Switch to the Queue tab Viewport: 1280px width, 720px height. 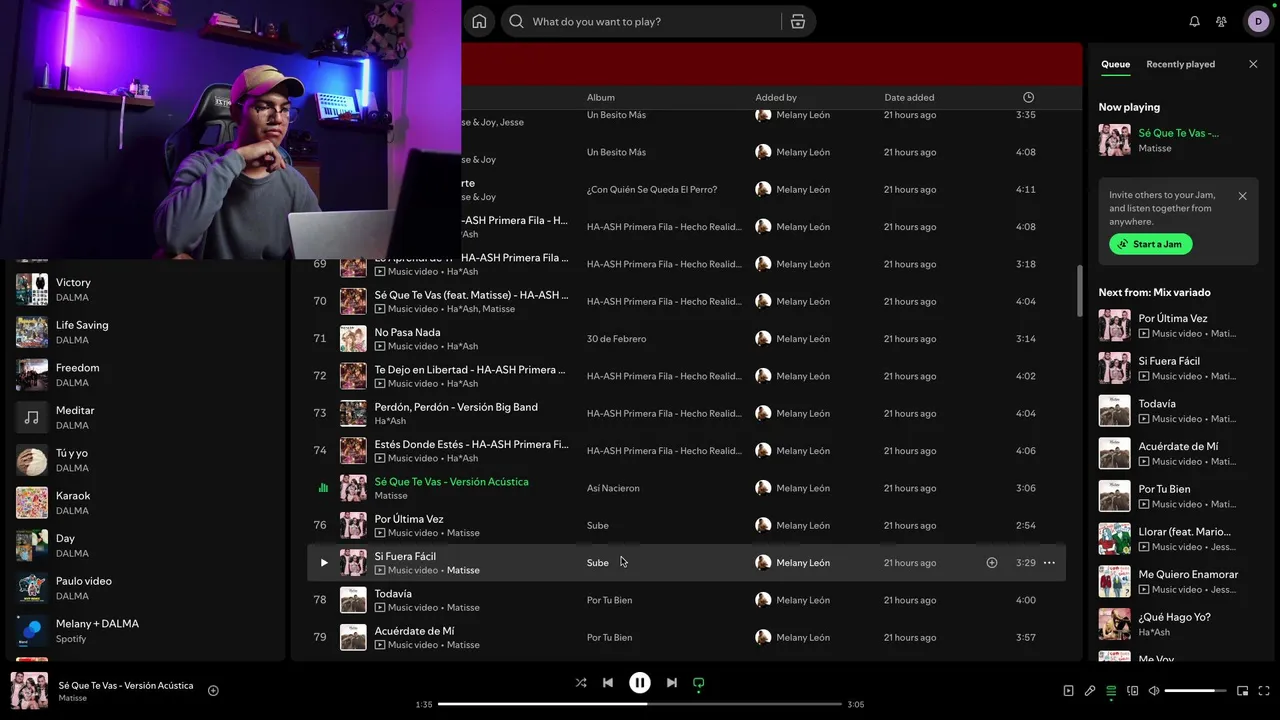[x=1115, y=64]
